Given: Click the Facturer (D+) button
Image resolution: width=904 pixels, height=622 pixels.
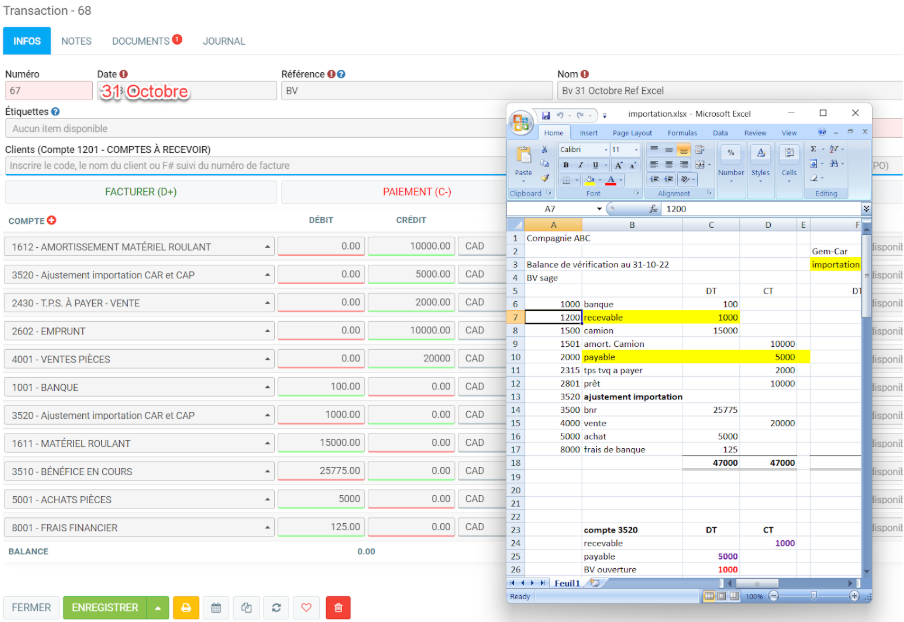Looking at the screenshot, I should [x=141, y=192].
